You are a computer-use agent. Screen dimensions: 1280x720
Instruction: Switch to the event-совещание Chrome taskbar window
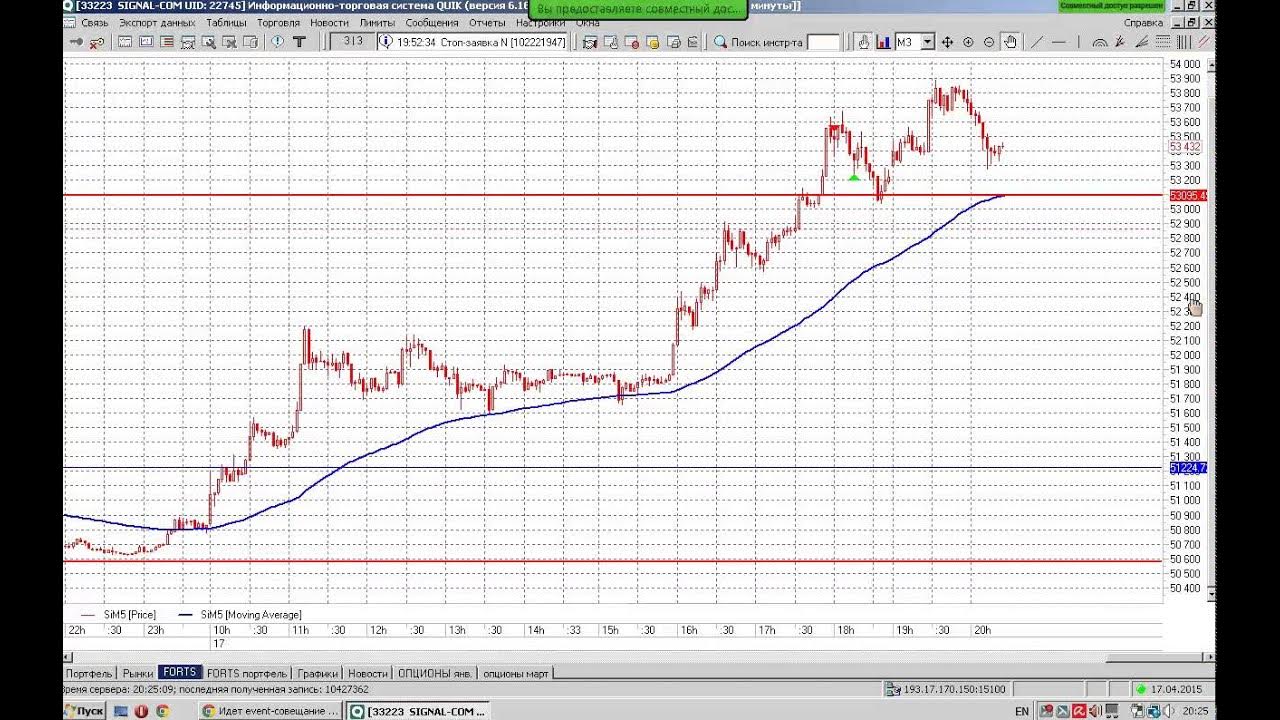tap(270, 711)
